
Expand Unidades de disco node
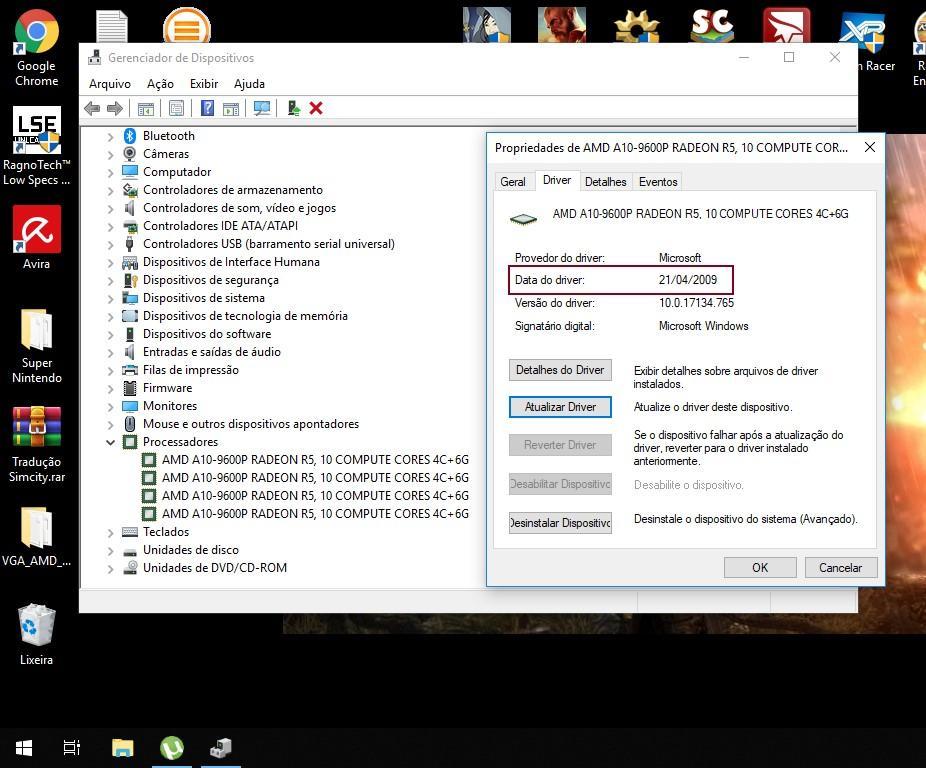pos(110,551)
